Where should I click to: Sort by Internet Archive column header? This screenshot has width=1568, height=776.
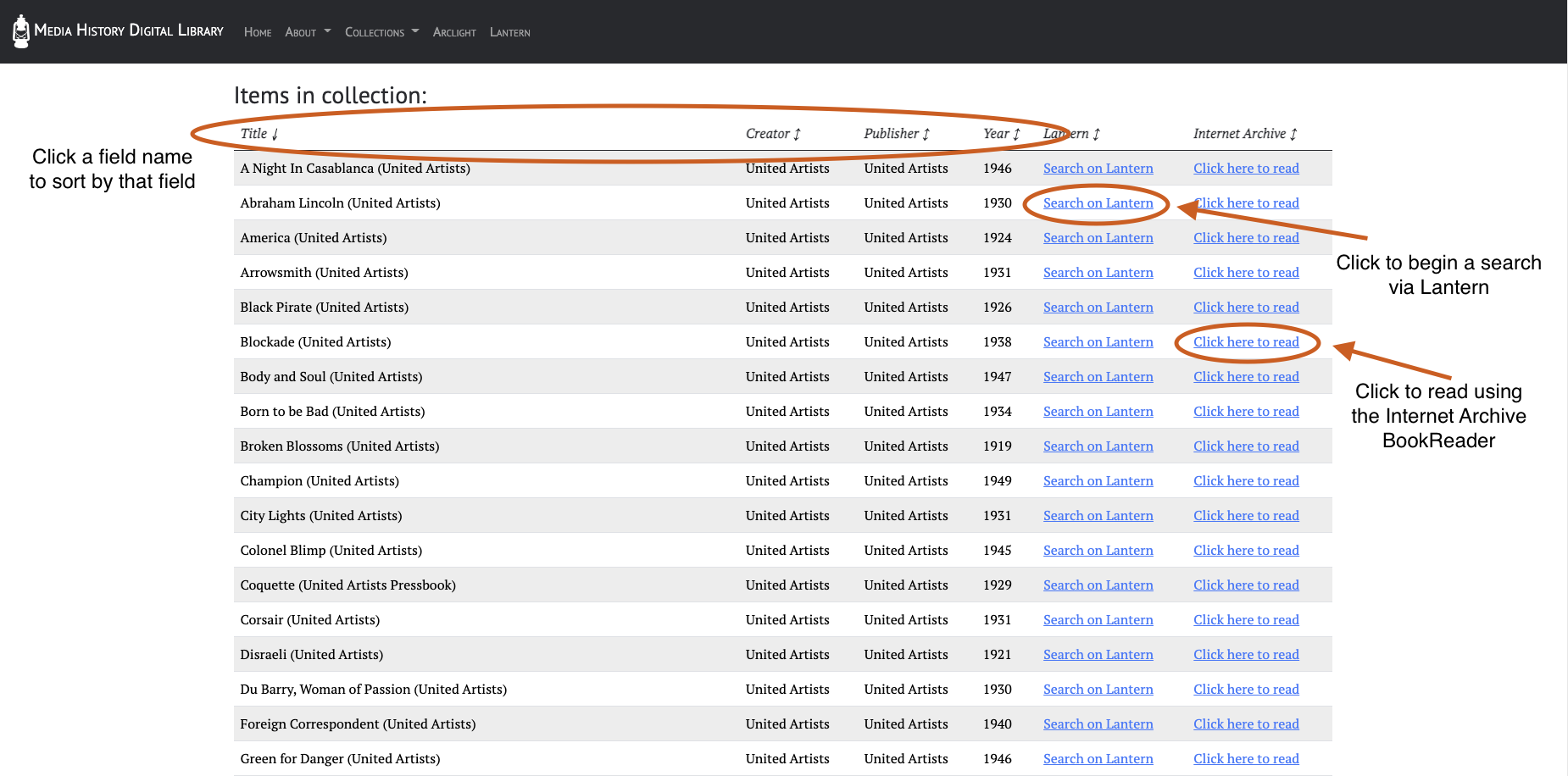point(1245,134)
